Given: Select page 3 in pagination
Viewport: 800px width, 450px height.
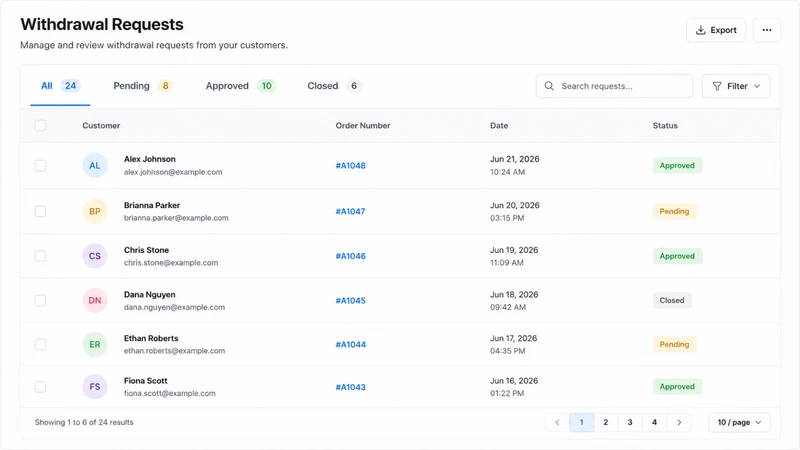Looking at the screenshot, I should [630, 422].
